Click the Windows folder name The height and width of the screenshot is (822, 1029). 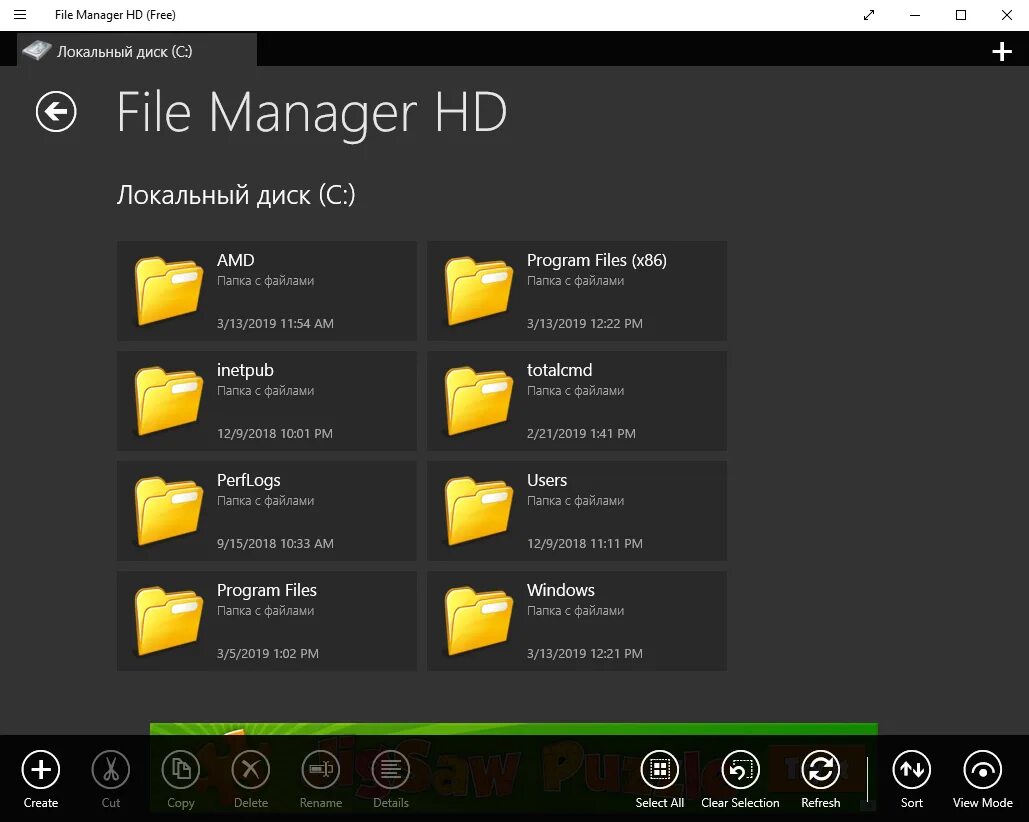click(560, 590)
